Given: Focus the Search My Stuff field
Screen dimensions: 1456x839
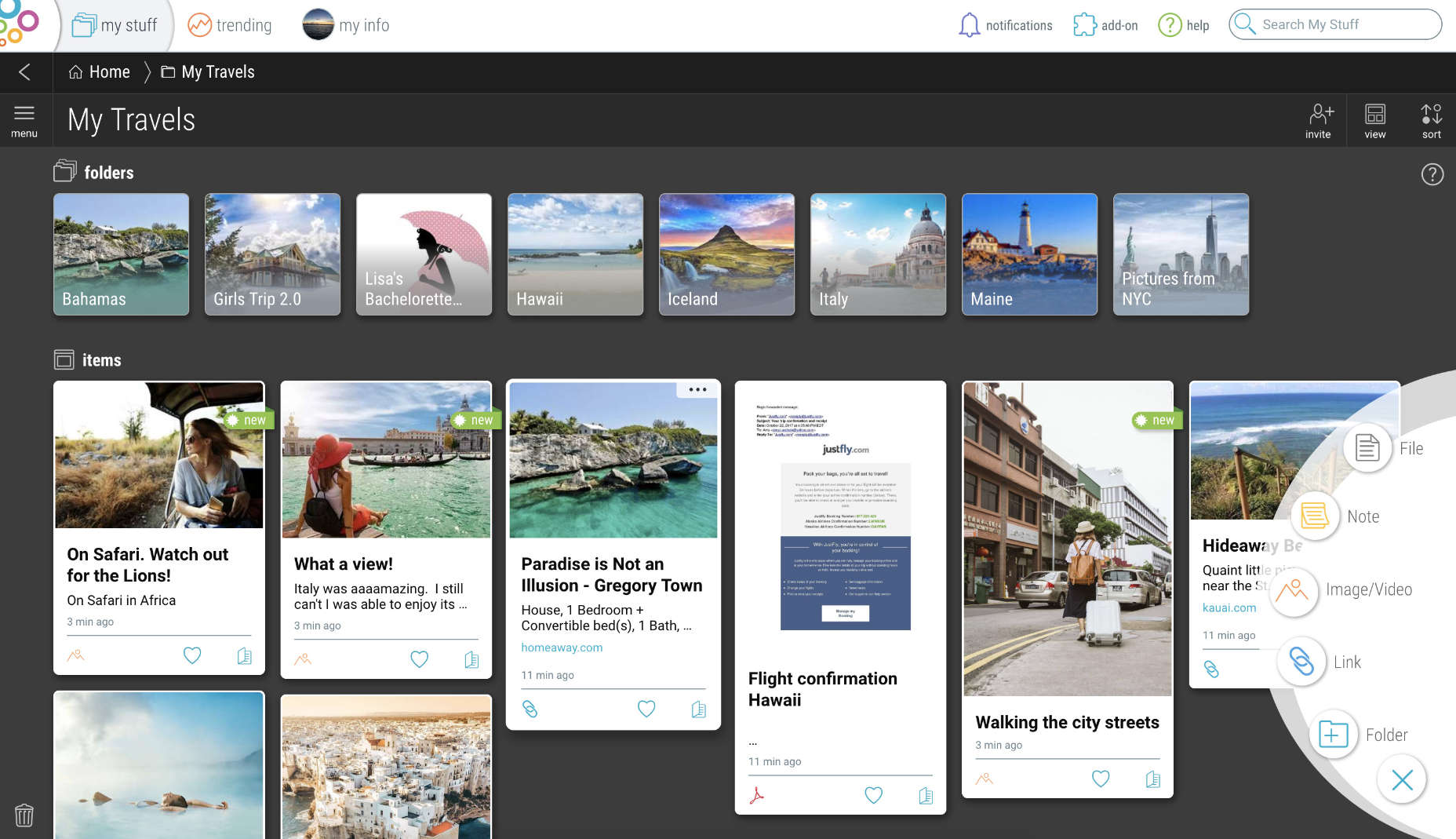Looking at the screenshot, I should [x=1334, y=24].
